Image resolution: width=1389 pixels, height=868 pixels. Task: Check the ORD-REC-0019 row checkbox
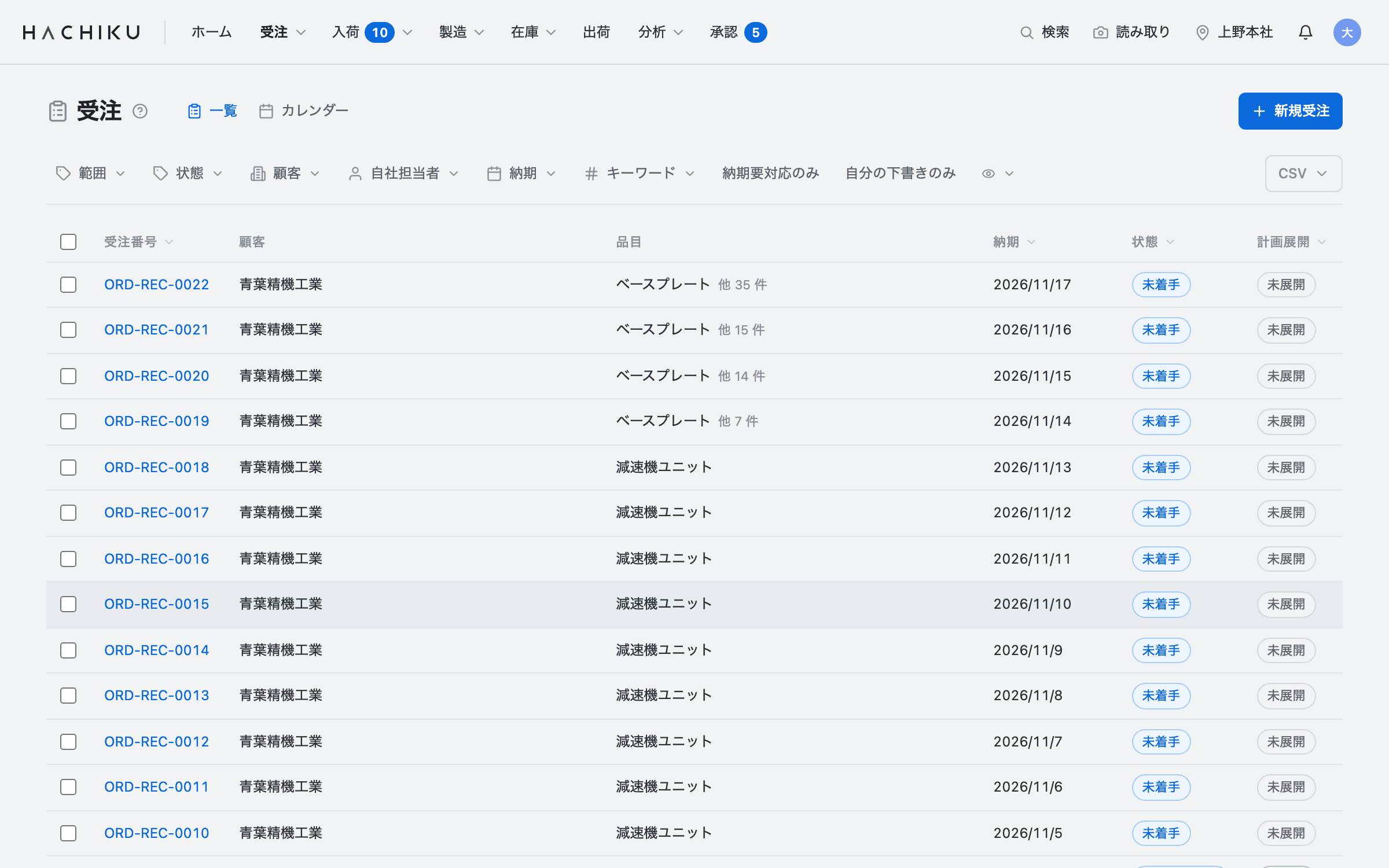tap(68, 421)
